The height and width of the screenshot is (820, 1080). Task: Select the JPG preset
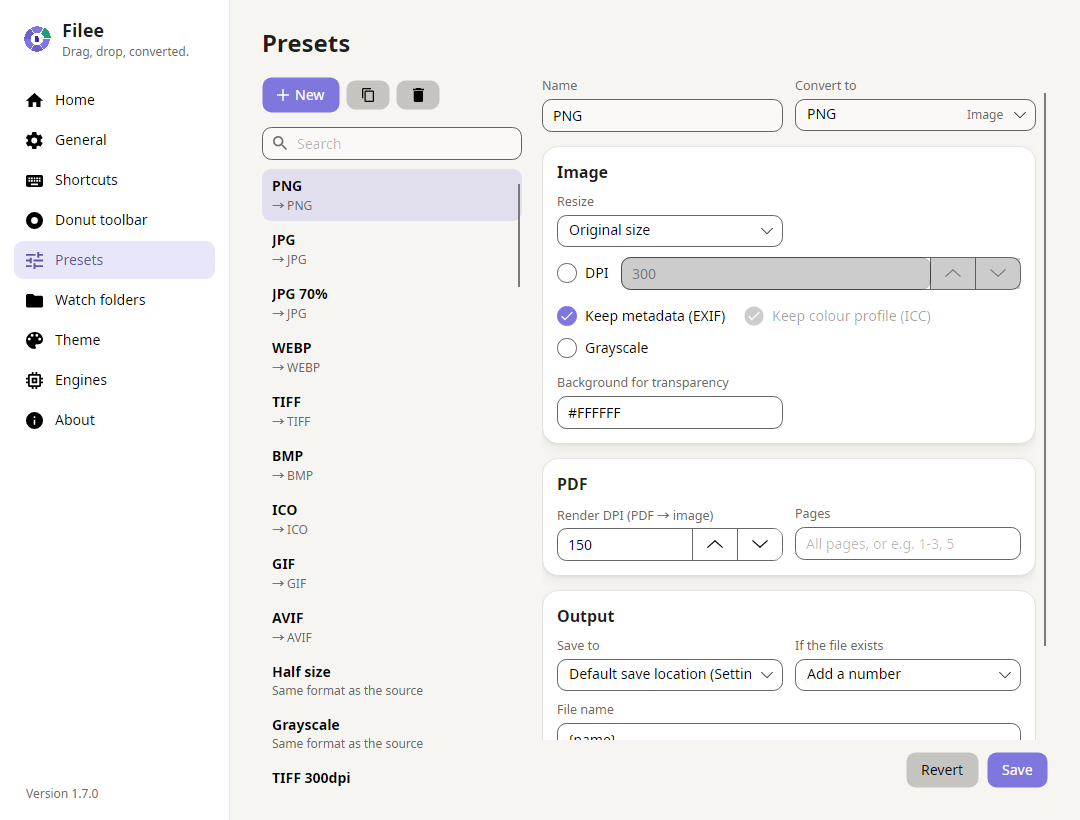391,249
